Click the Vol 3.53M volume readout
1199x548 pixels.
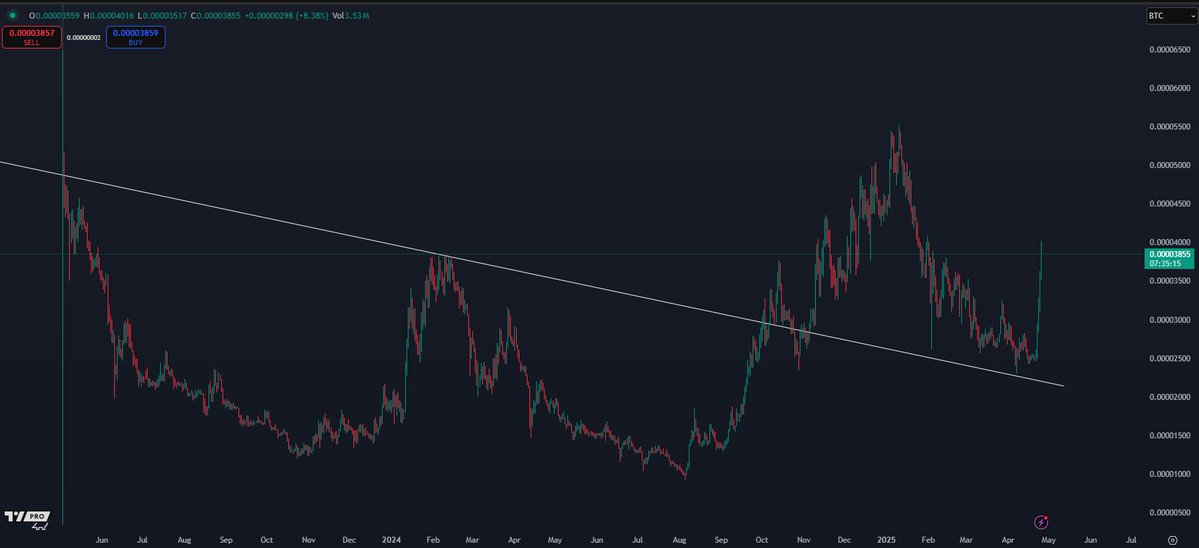click(x=354, y=16)
